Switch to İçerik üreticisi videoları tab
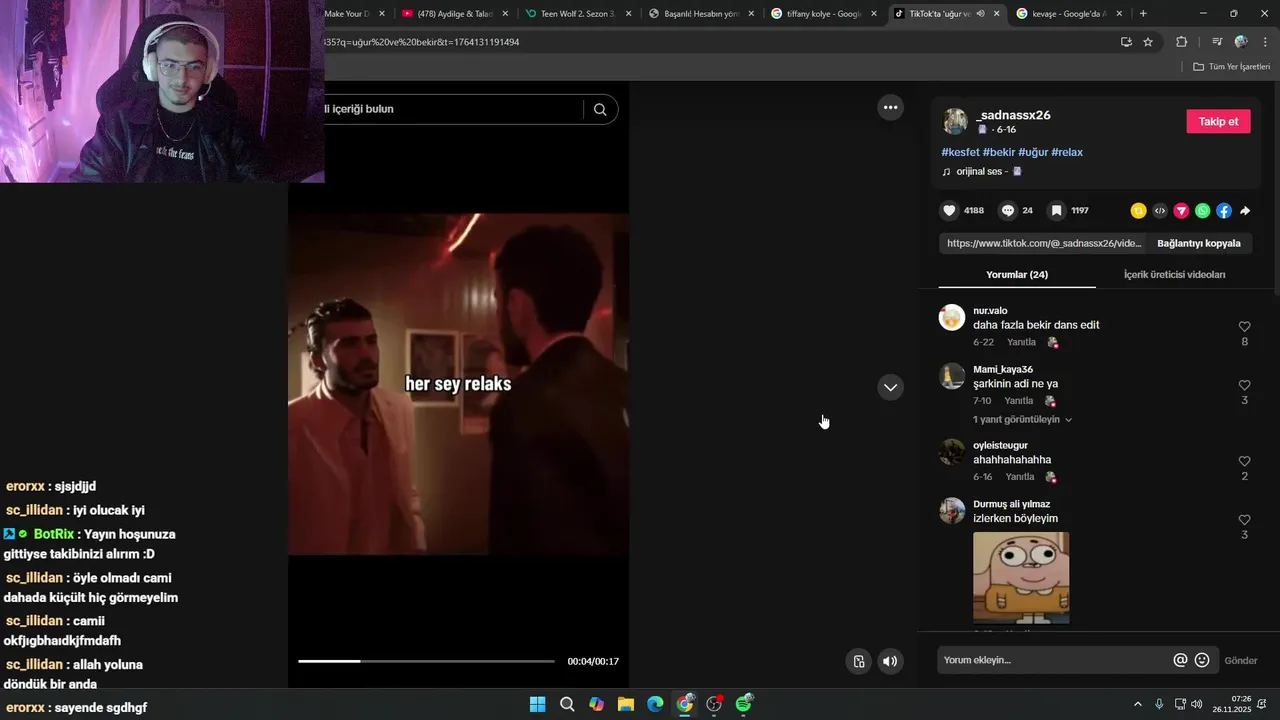The image size is (1280, 720). pyautogui.click(x=1174, y=275)
